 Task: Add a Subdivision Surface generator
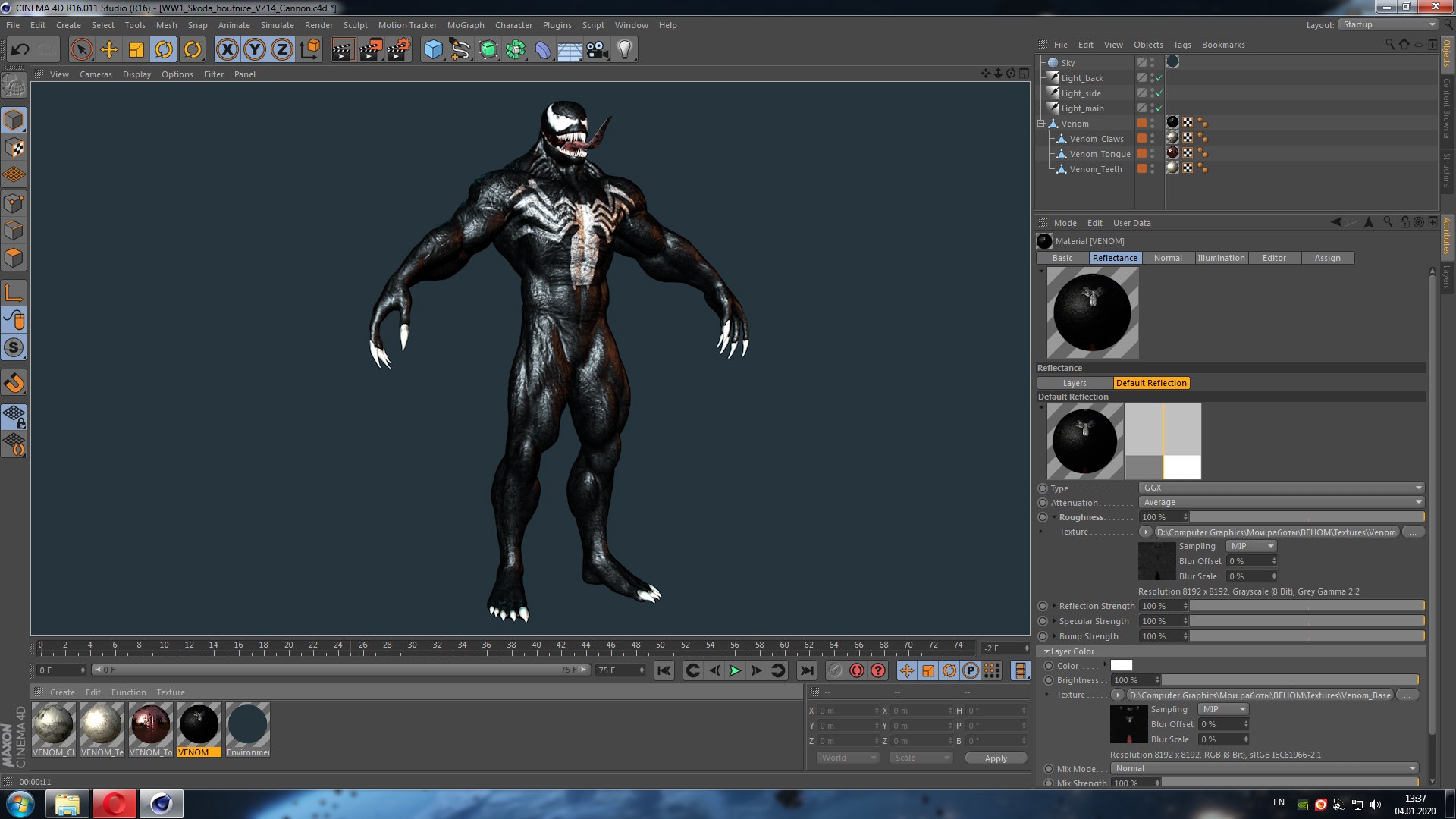coord(488,50)
